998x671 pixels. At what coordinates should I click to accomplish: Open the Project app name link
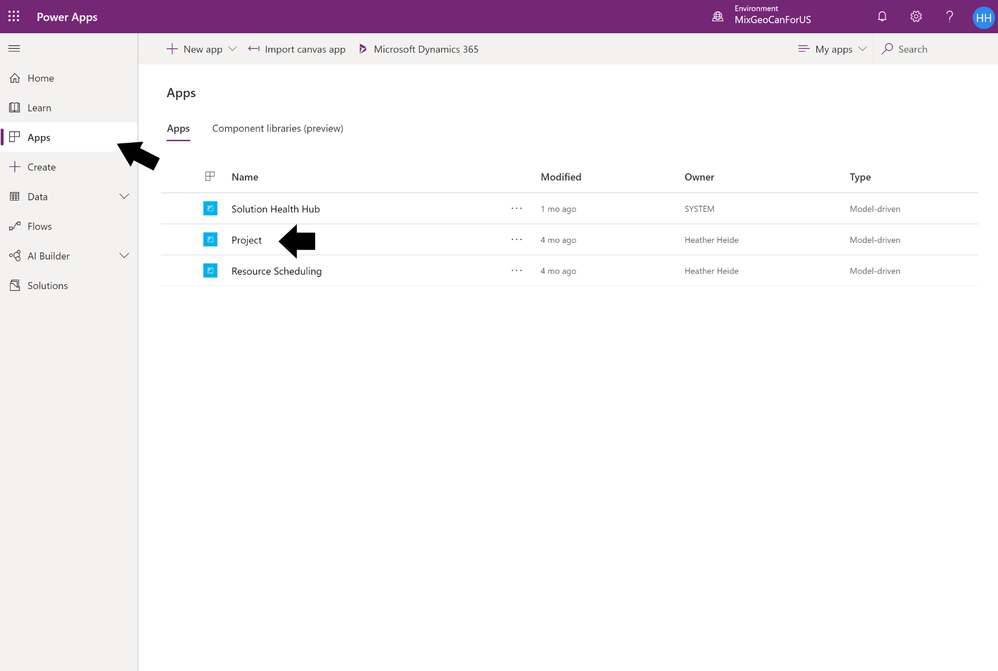pyautogui.click(x=246, y=240)
